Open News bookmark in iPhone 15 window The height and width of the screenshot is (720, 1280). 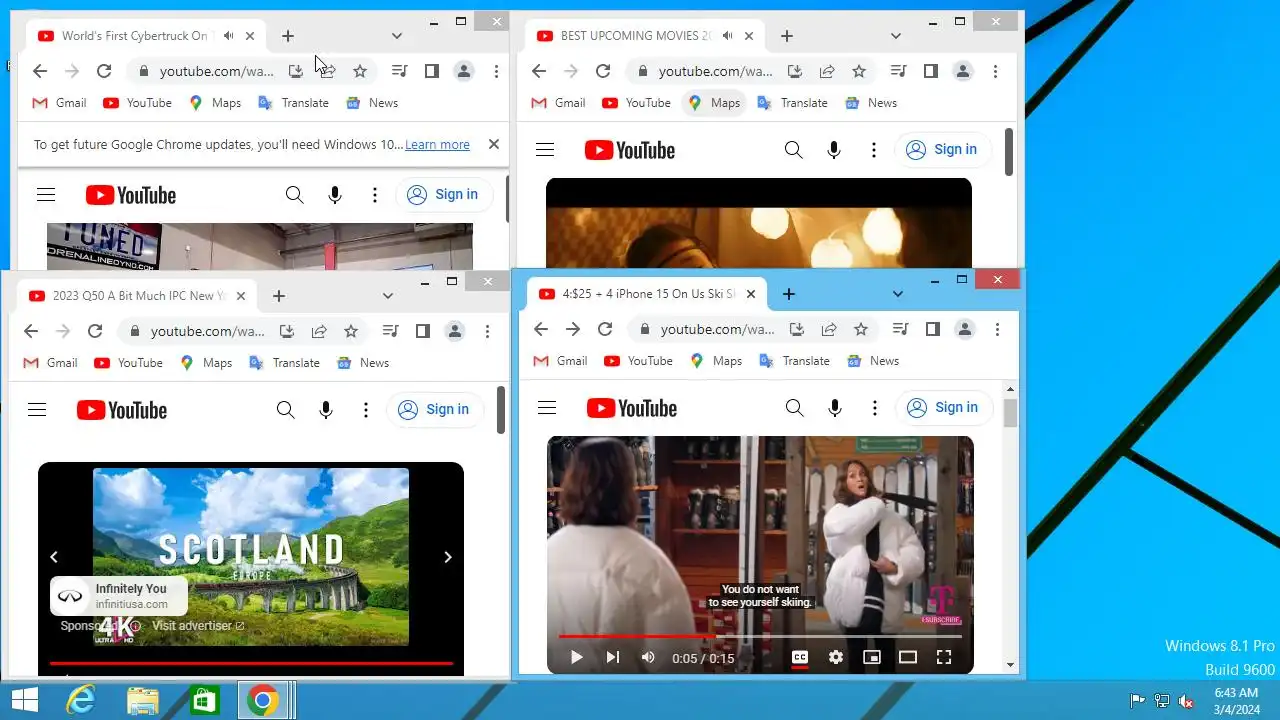(873, 361)
